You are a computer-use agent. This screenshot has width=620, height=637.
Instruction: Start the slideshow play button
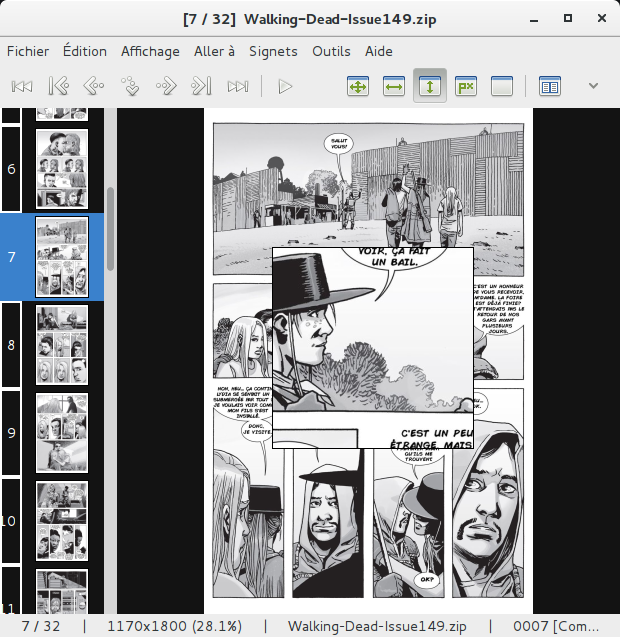tap(285, 86)
